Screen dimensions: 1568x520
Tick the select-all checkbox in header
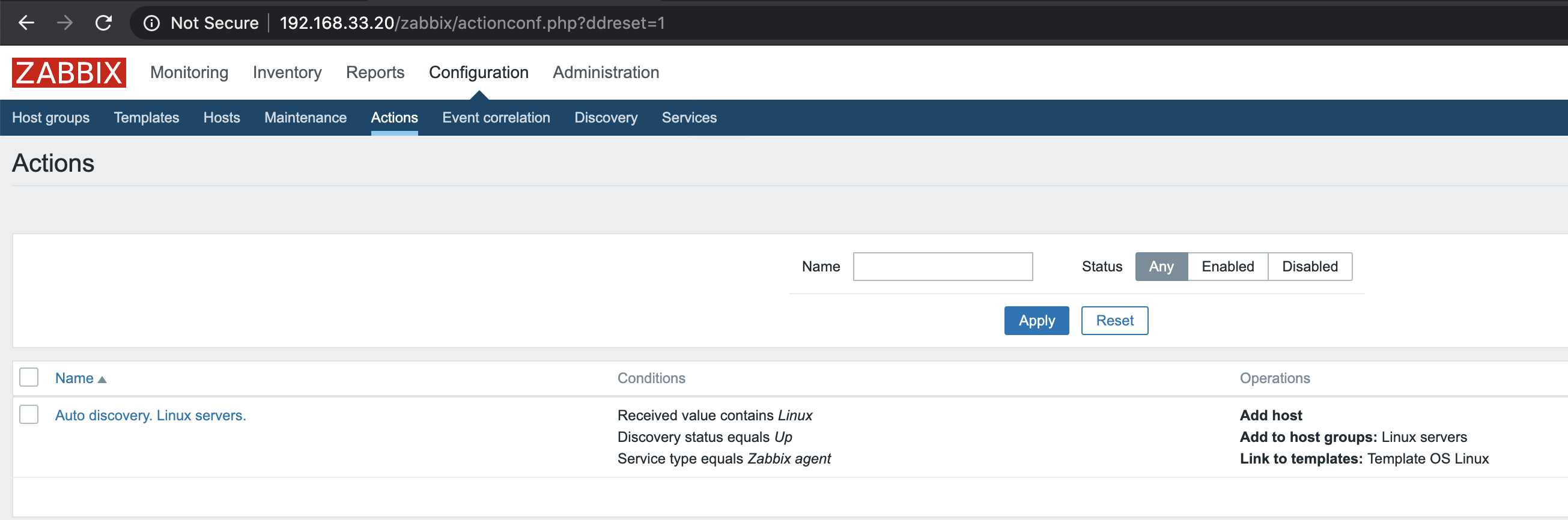pos(29,378)
